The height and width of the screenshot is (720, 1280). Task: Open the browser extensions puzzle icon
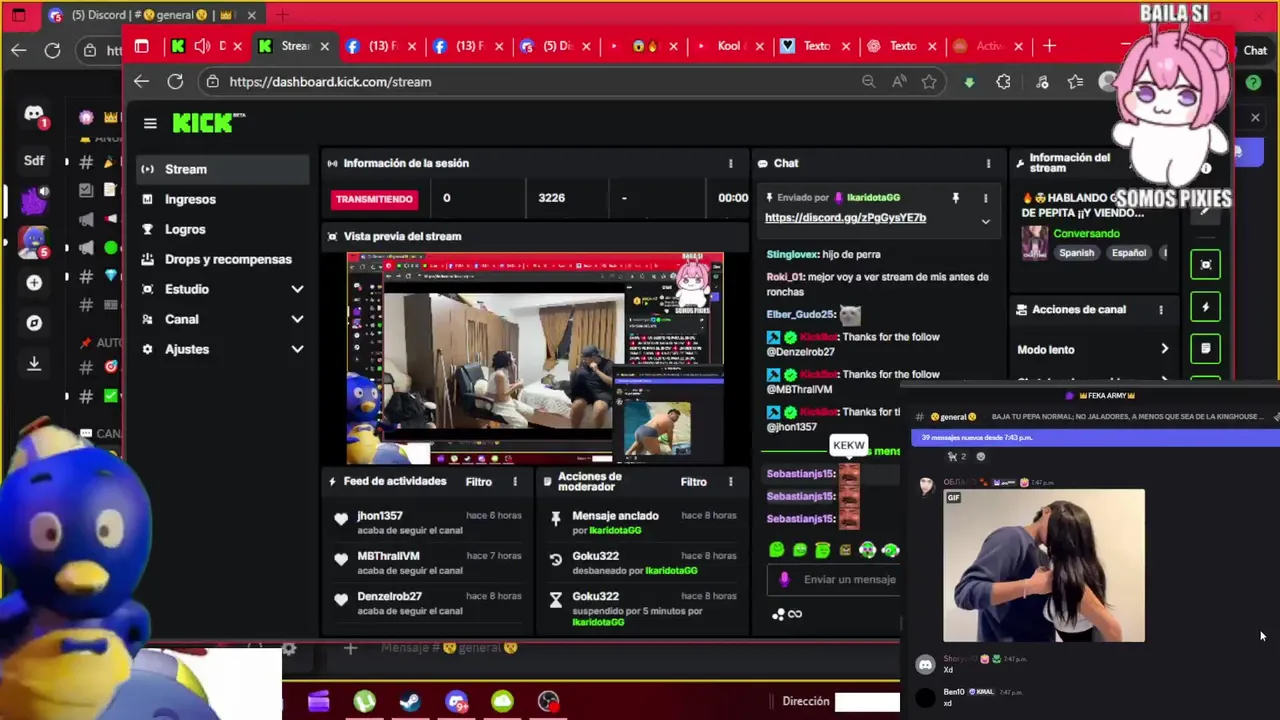pyautogui.click(x=1003, y=82)
